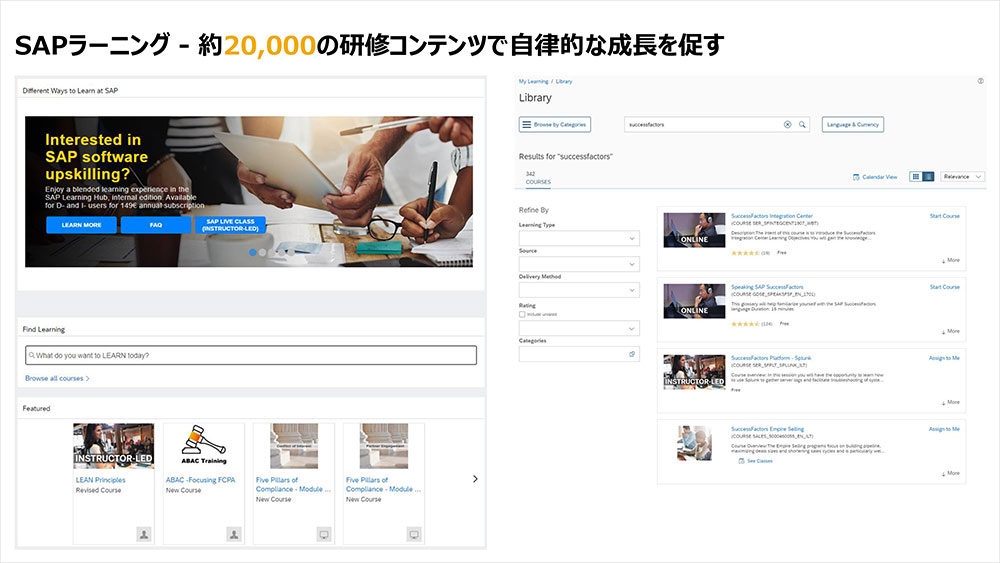1000x563 pixels.
Task: Open the Browse all courses link
Action: pyautogui.click(x=57, y=378)
